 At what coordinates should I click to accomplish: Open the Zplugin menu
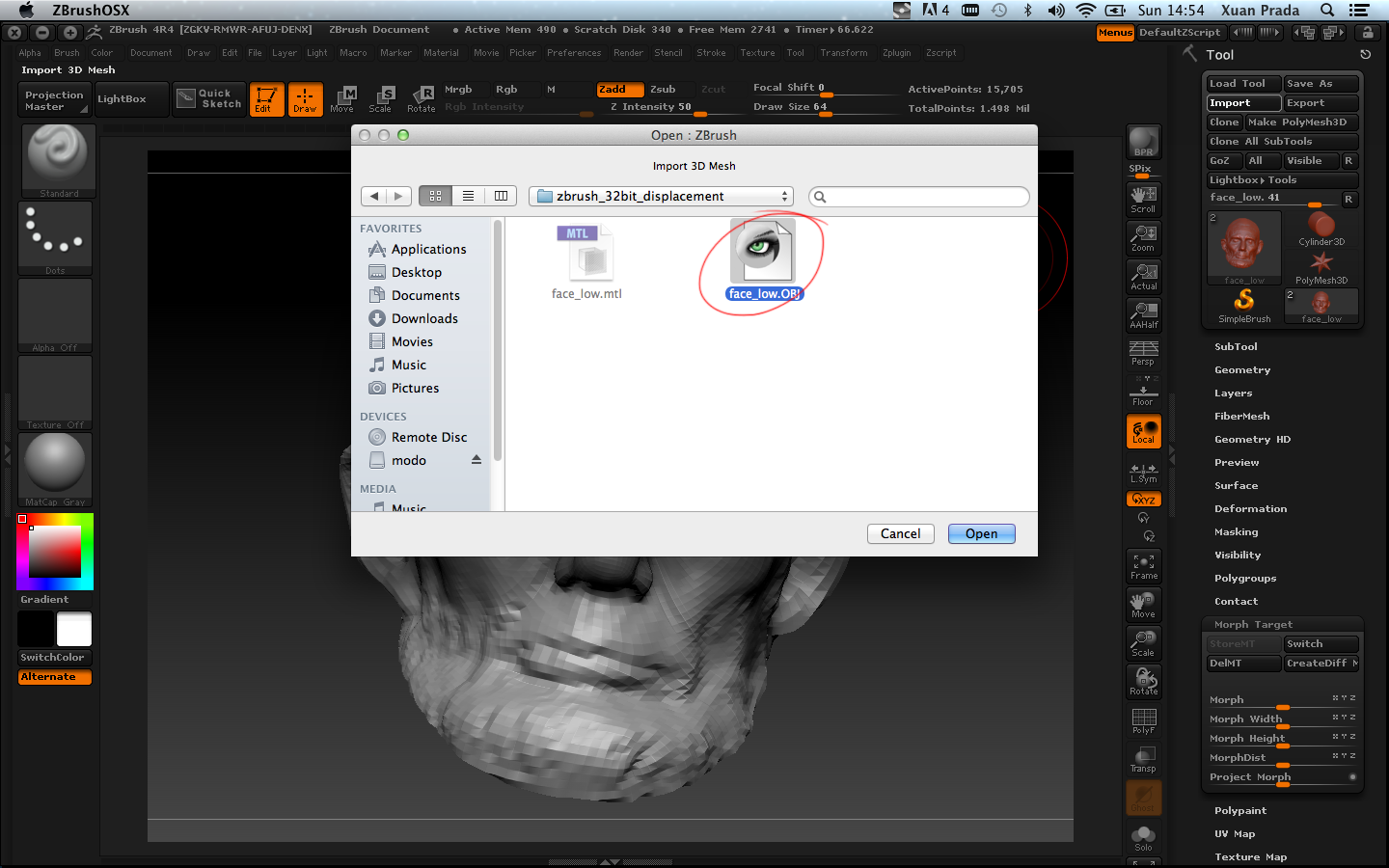(897, 53)
